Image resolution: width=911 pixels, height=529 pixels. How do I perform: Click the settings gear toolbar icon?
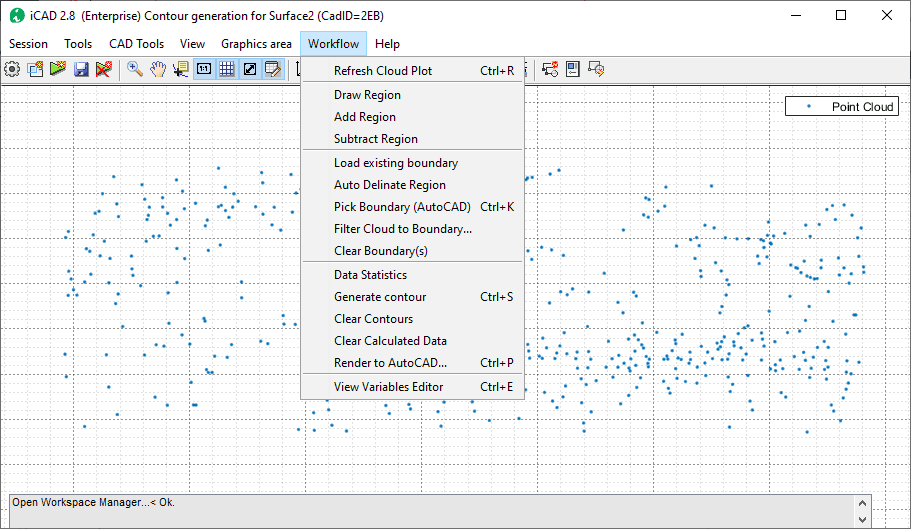point(12,69)
